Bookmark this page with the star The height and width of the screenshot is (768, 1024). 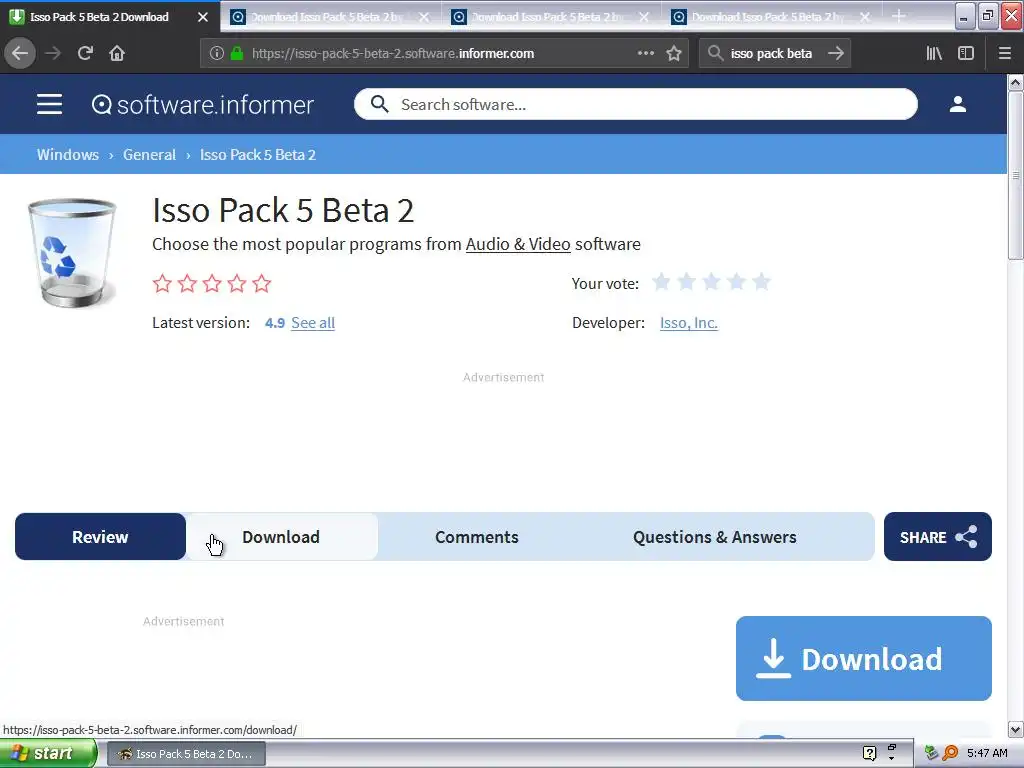674,53
